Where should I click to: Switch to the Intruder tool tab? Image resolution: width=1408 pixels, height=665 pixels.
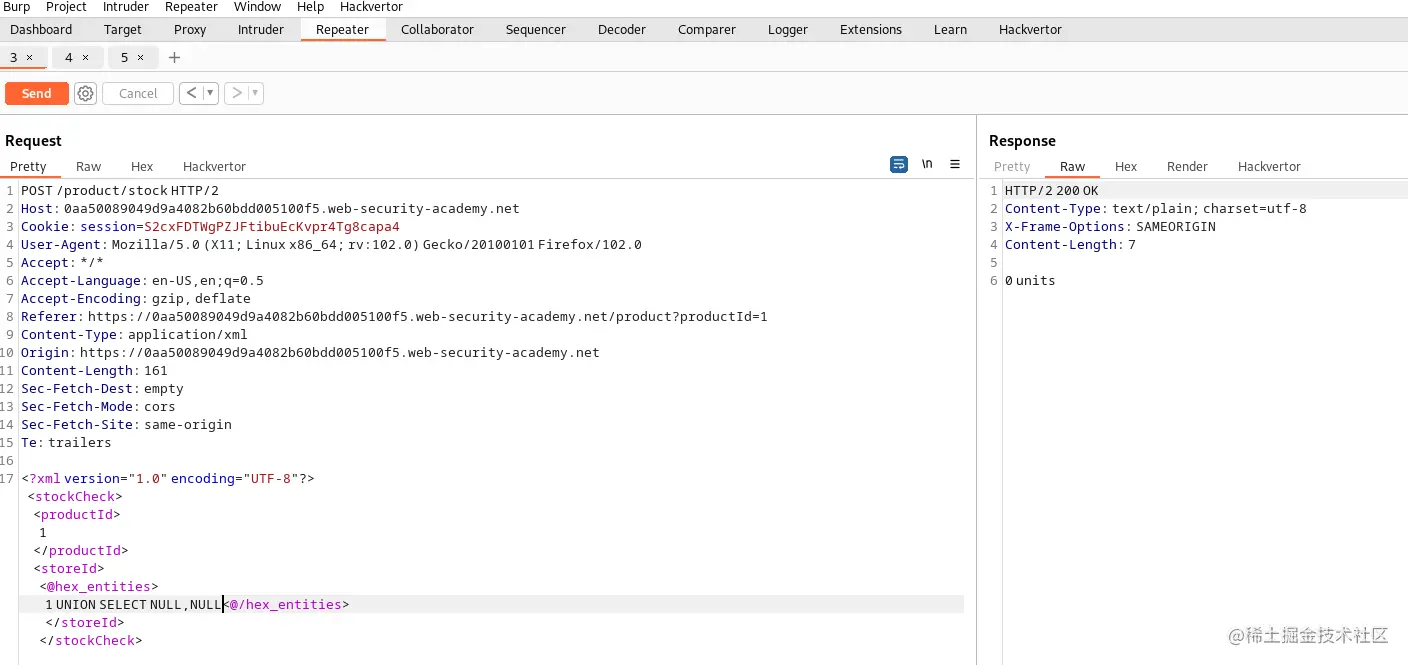coord(261,29)
